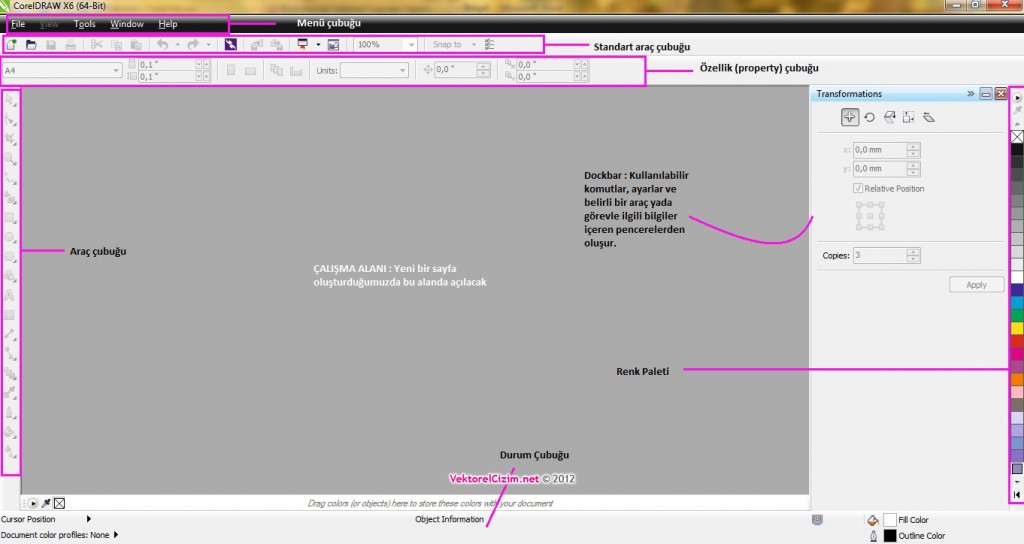Select the Scale and mirror transformation icon

pyautogui.click(x=889, y=117)
